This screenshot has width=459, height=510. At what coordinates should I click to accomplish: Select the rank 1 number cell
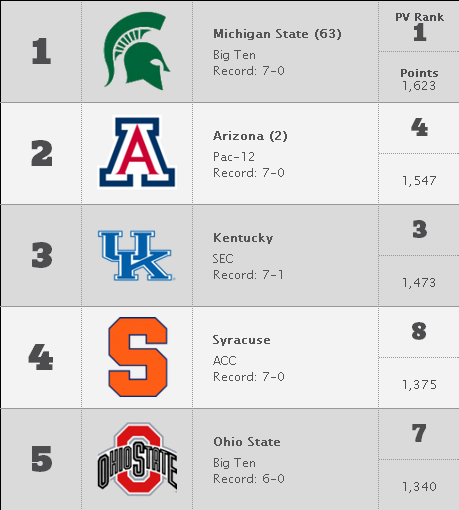pos(41,51)
